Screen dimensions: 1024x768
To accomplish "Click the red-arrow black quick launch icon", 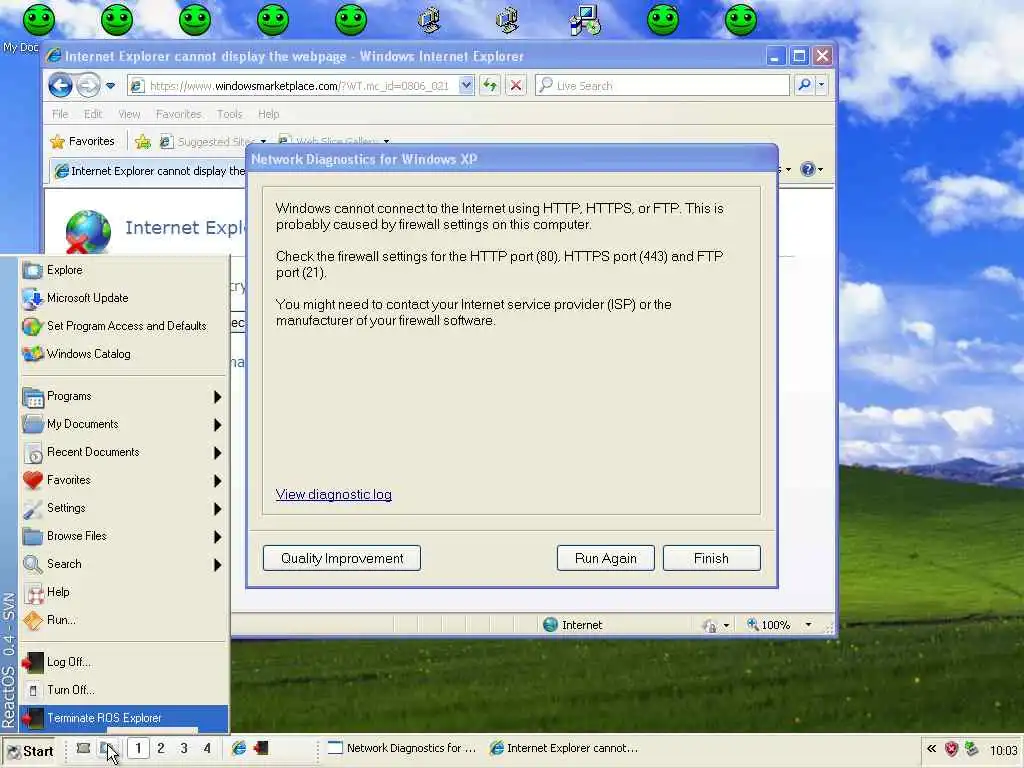I will click(261, 748).
